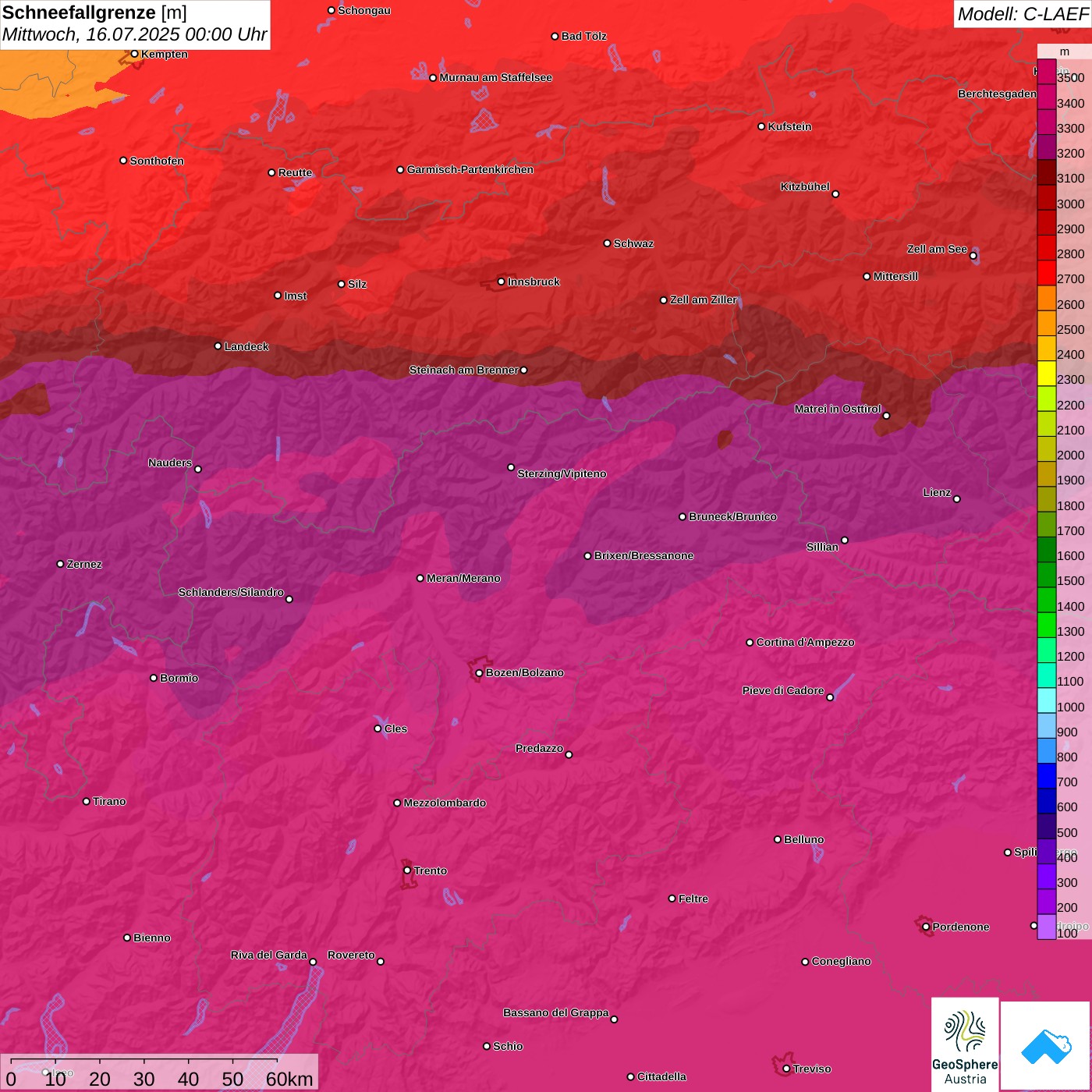1092x1092 pixels.
Task: Click the 2300 value in the legend
Action: (1070, 380)
